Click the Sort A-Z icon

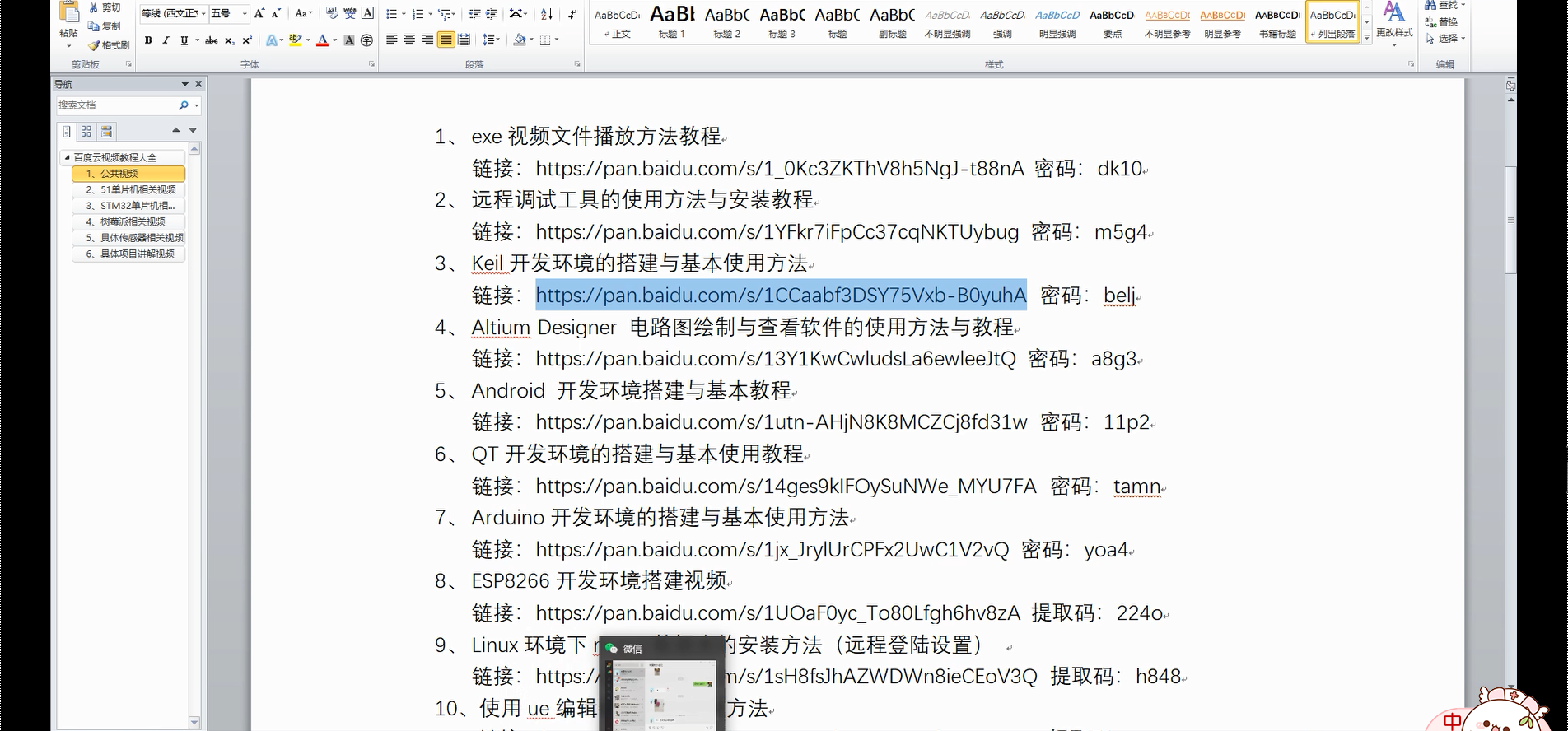[547, 13]
